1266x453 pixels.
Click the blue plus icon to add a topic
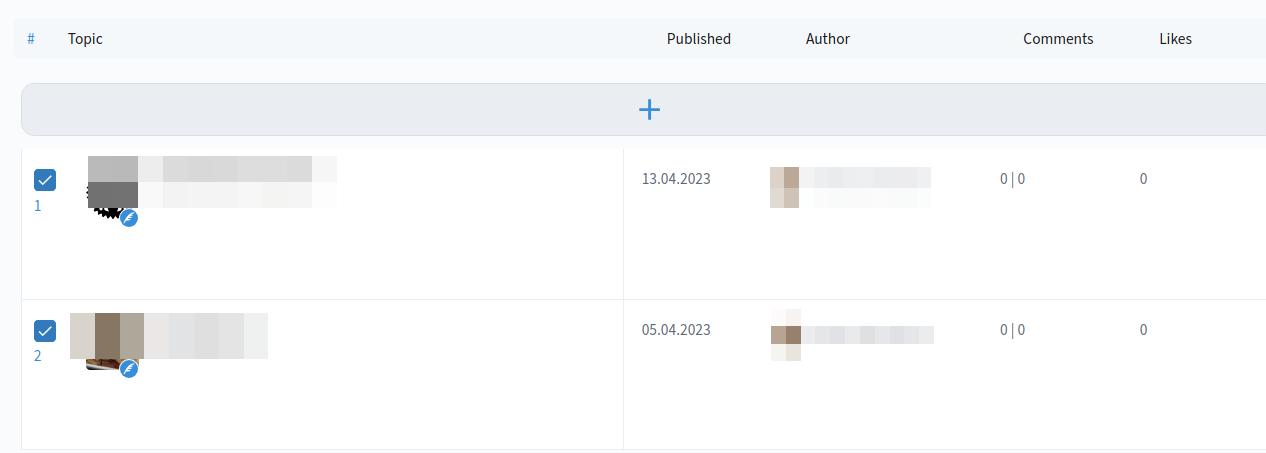[649, 109]
